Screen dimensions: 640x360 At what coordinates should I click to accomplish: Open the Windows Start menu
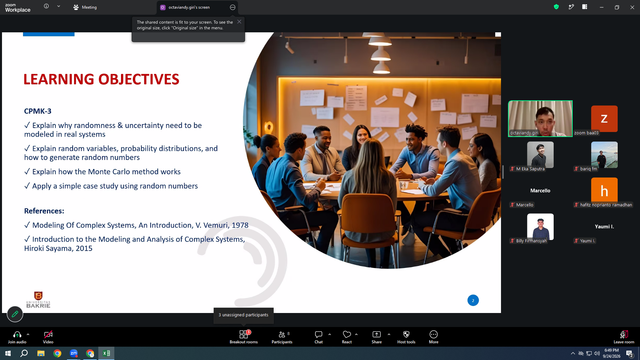8,353
